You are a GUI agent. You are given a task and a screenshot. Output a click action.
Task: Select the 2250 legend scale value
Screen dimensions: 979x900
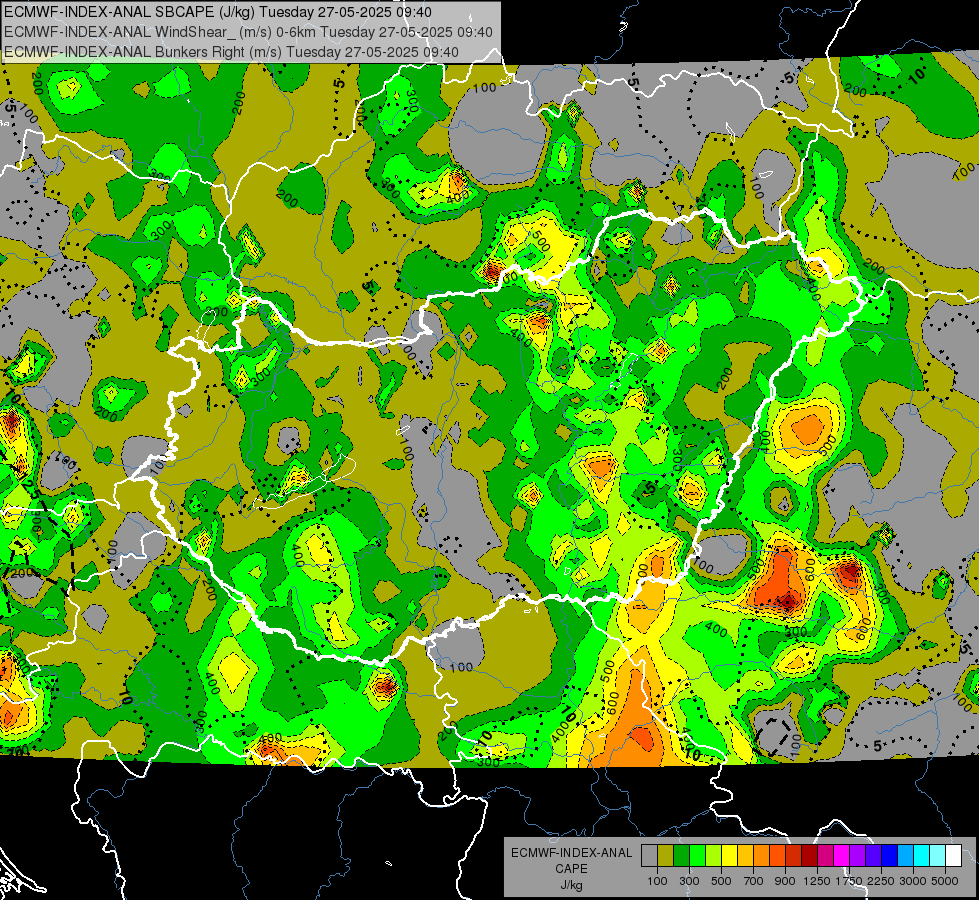point(881,881)
